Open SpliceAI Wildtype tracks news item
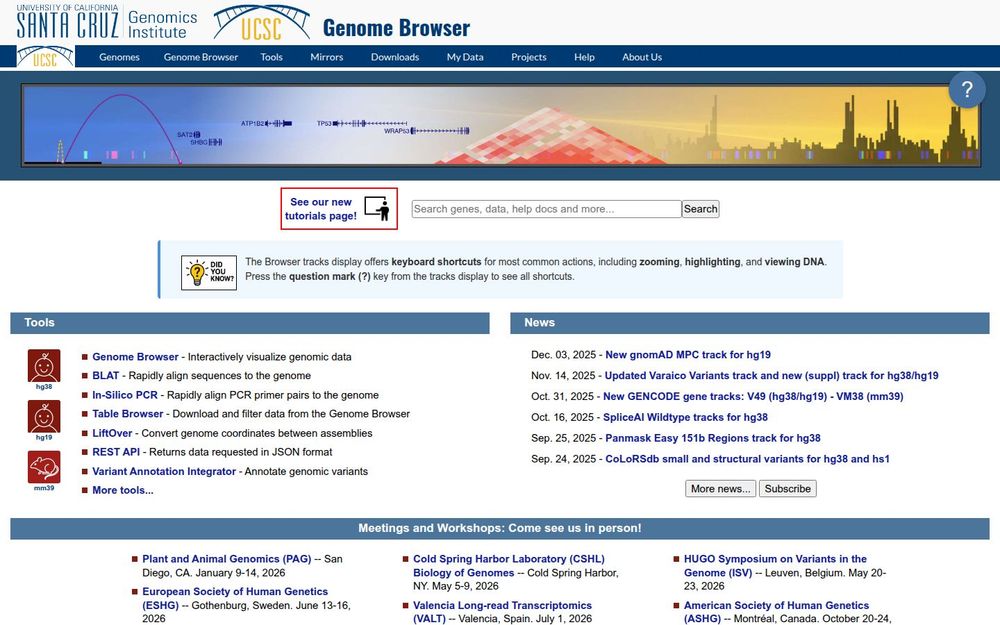The image size is (1000, 625). [x=686, y=417]
